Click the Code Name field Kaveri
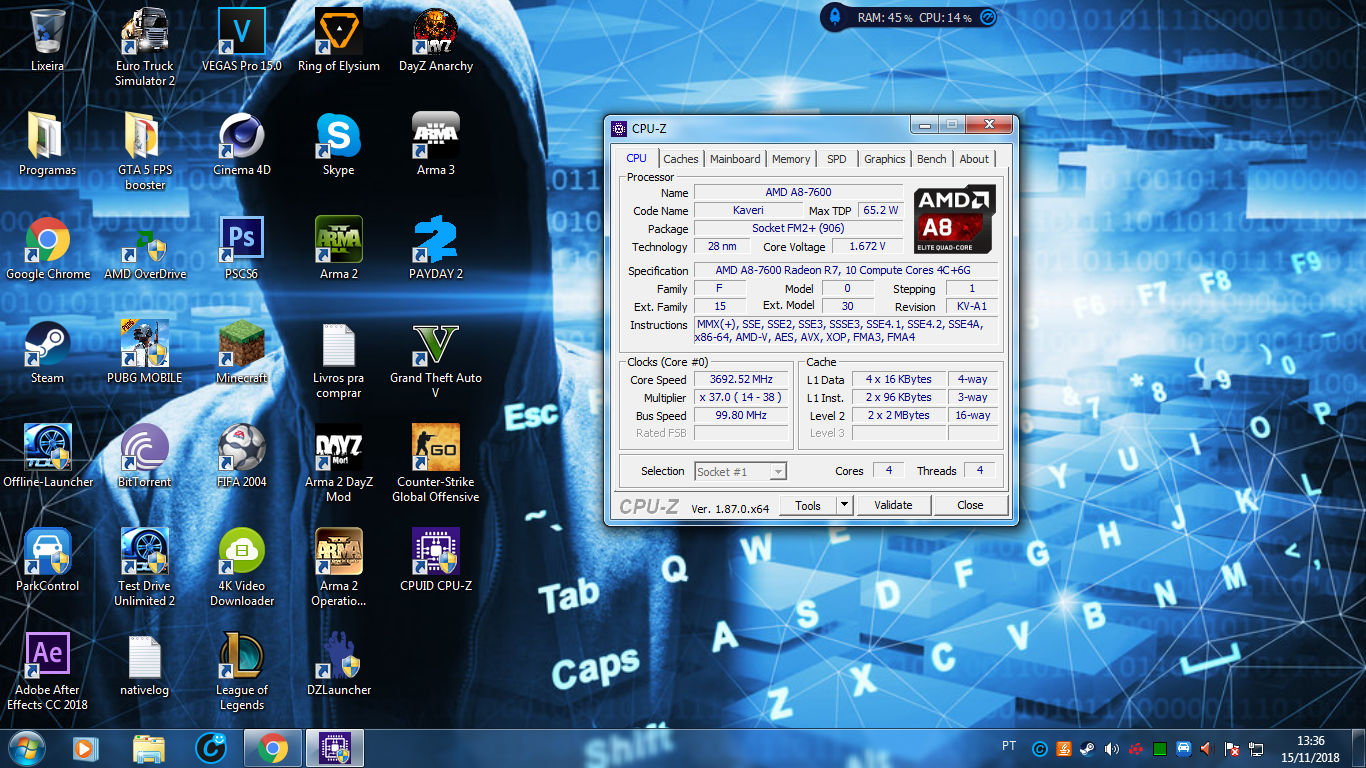Screen dimensions: 1366x768 pyautogui.click(x=748, y=210)
